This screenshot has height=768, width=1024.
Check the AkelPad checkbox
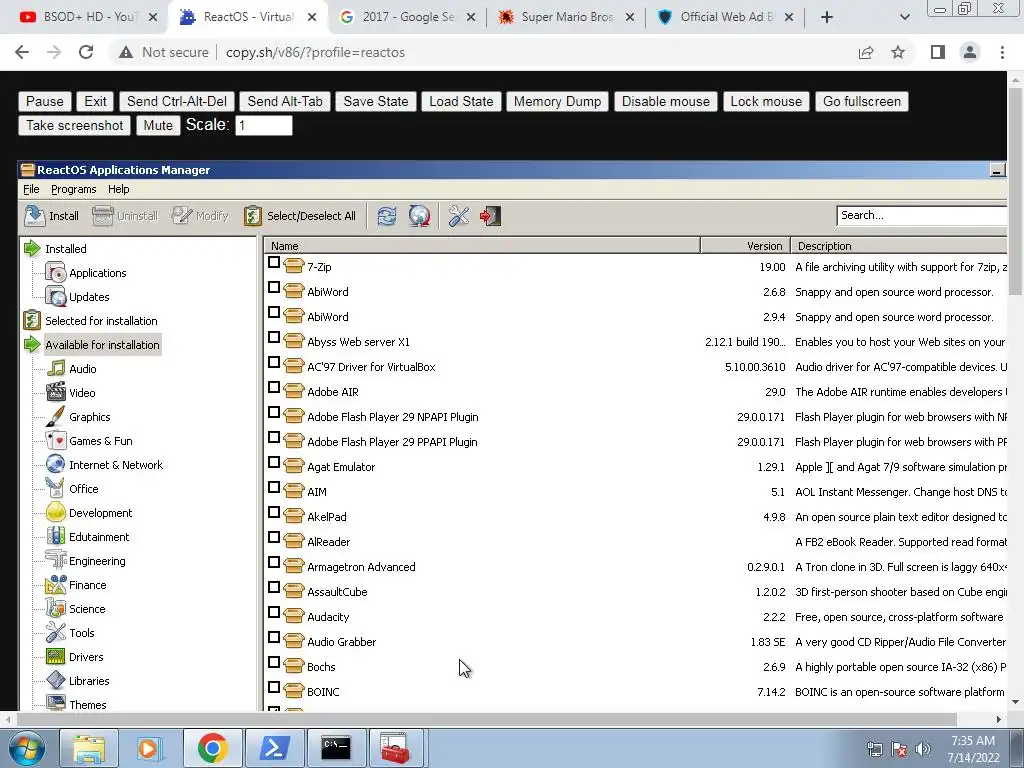274,513
